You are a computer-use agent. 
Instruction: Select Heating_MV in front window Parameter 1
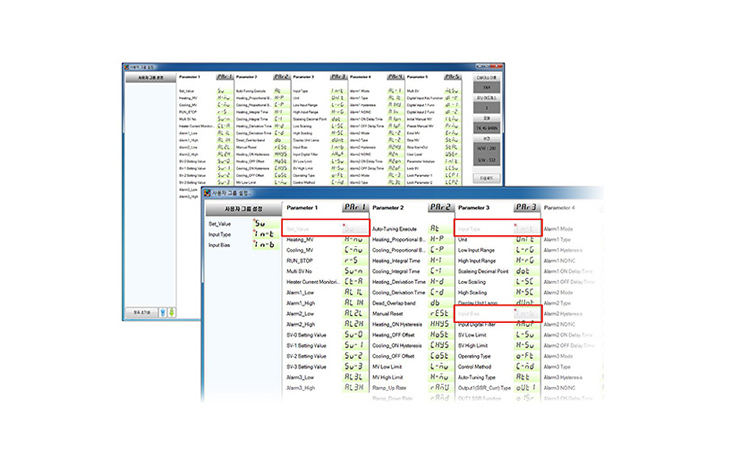coord(300,239)
